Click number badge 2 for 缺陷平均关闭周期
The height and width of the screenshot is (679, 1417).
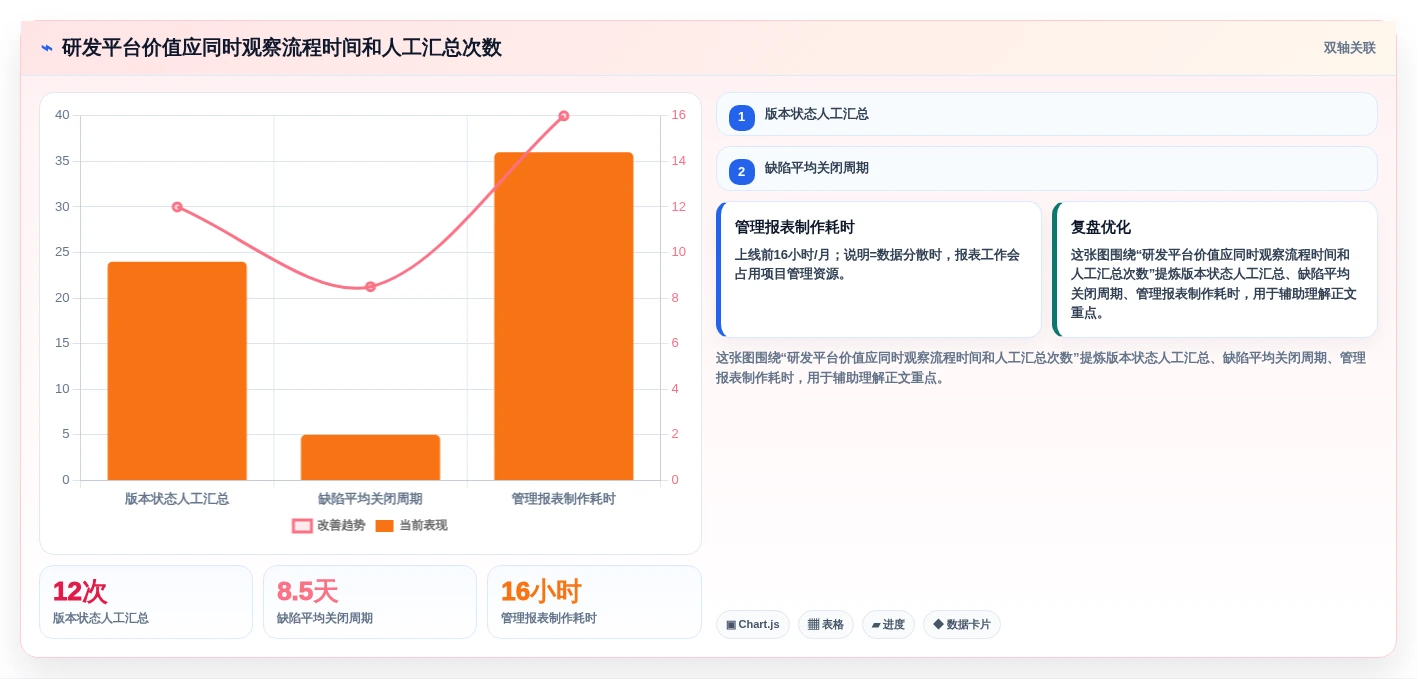[x=741, y=172]
